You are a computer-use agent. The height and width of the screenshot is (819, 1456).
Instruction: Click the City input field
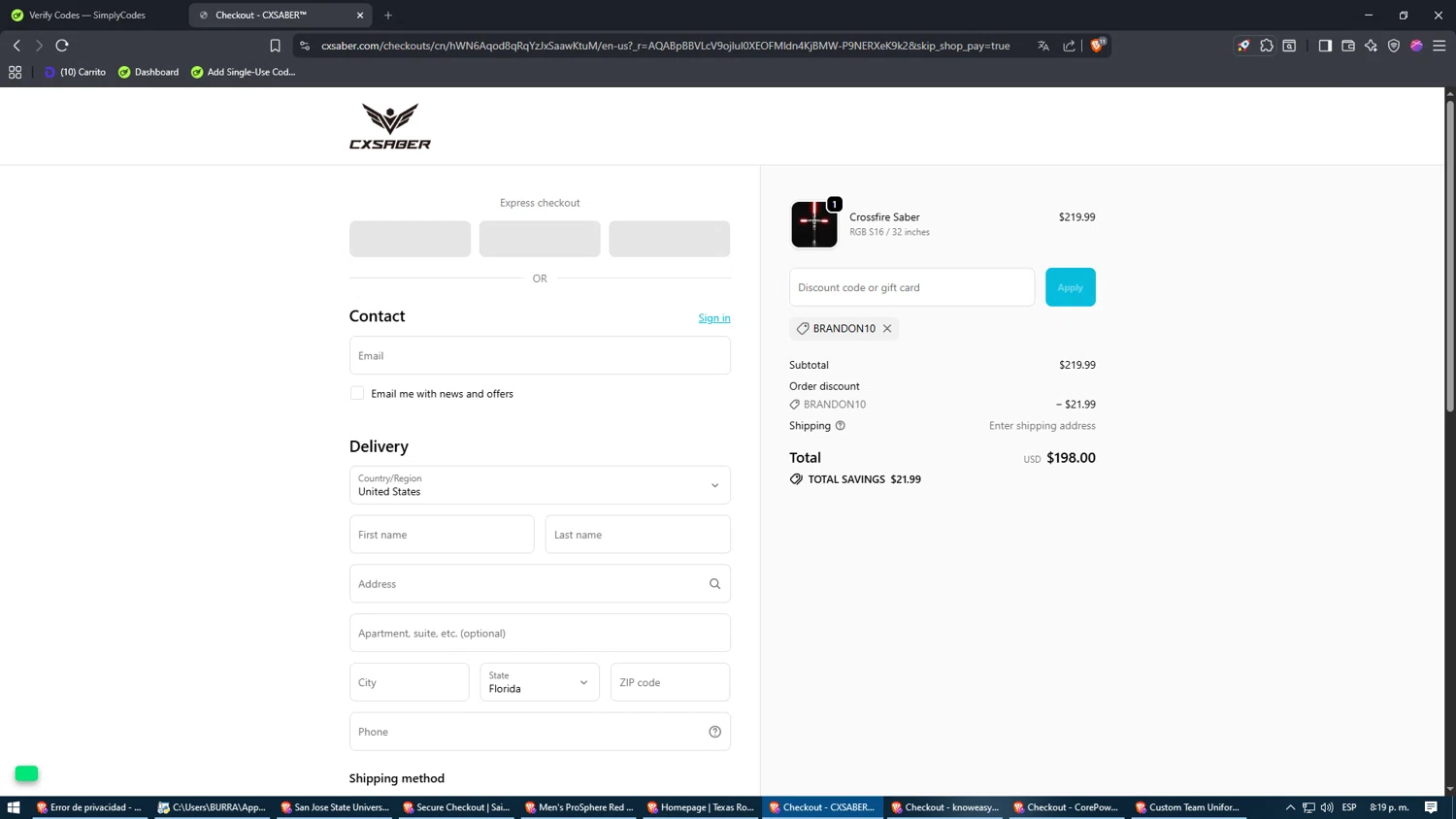410,682
